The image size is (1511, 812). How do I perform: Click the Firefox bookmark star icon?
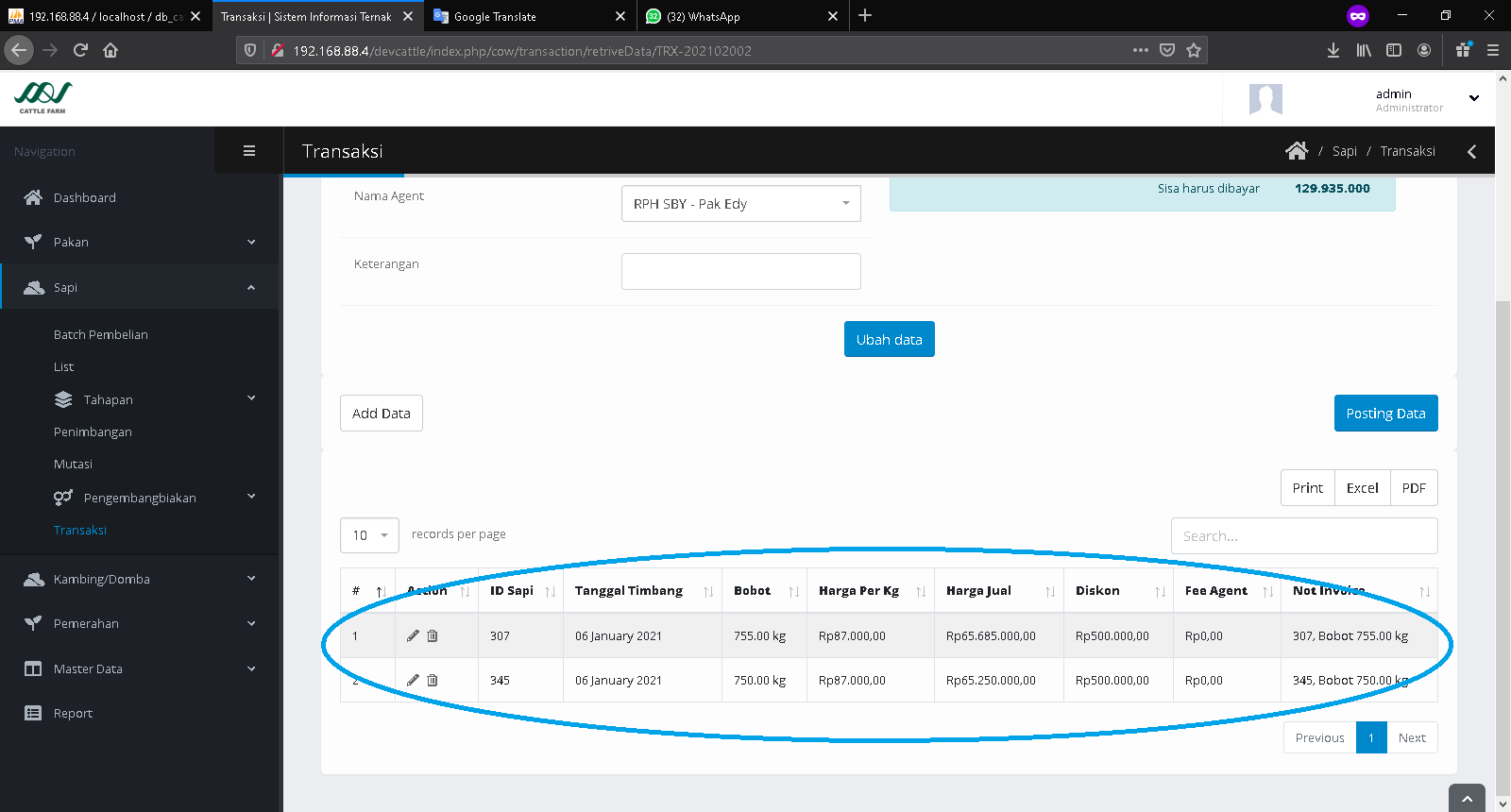click(x=1194, y=51)
